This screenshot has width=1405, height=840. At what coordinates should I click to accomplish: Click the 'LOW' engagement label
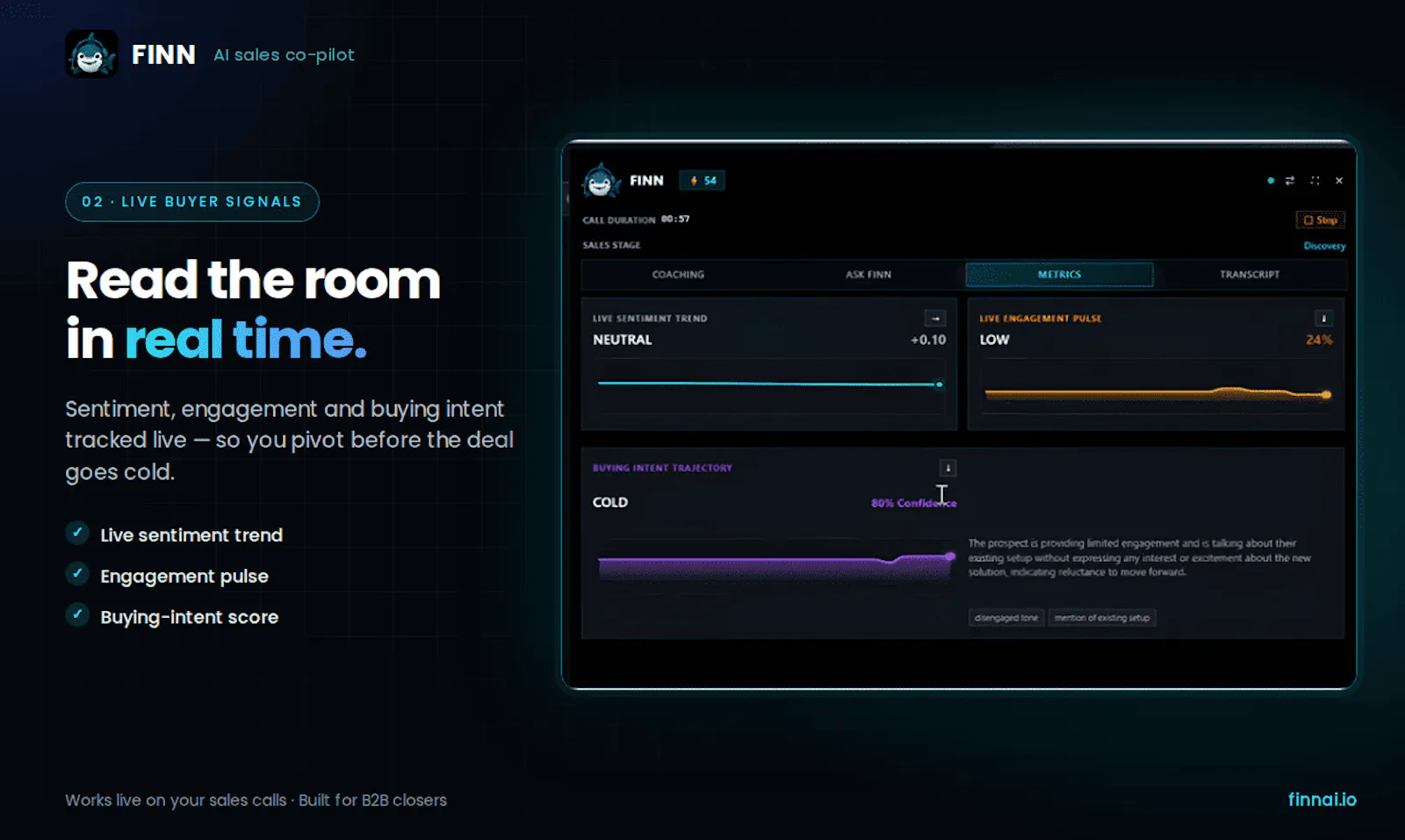994,340
